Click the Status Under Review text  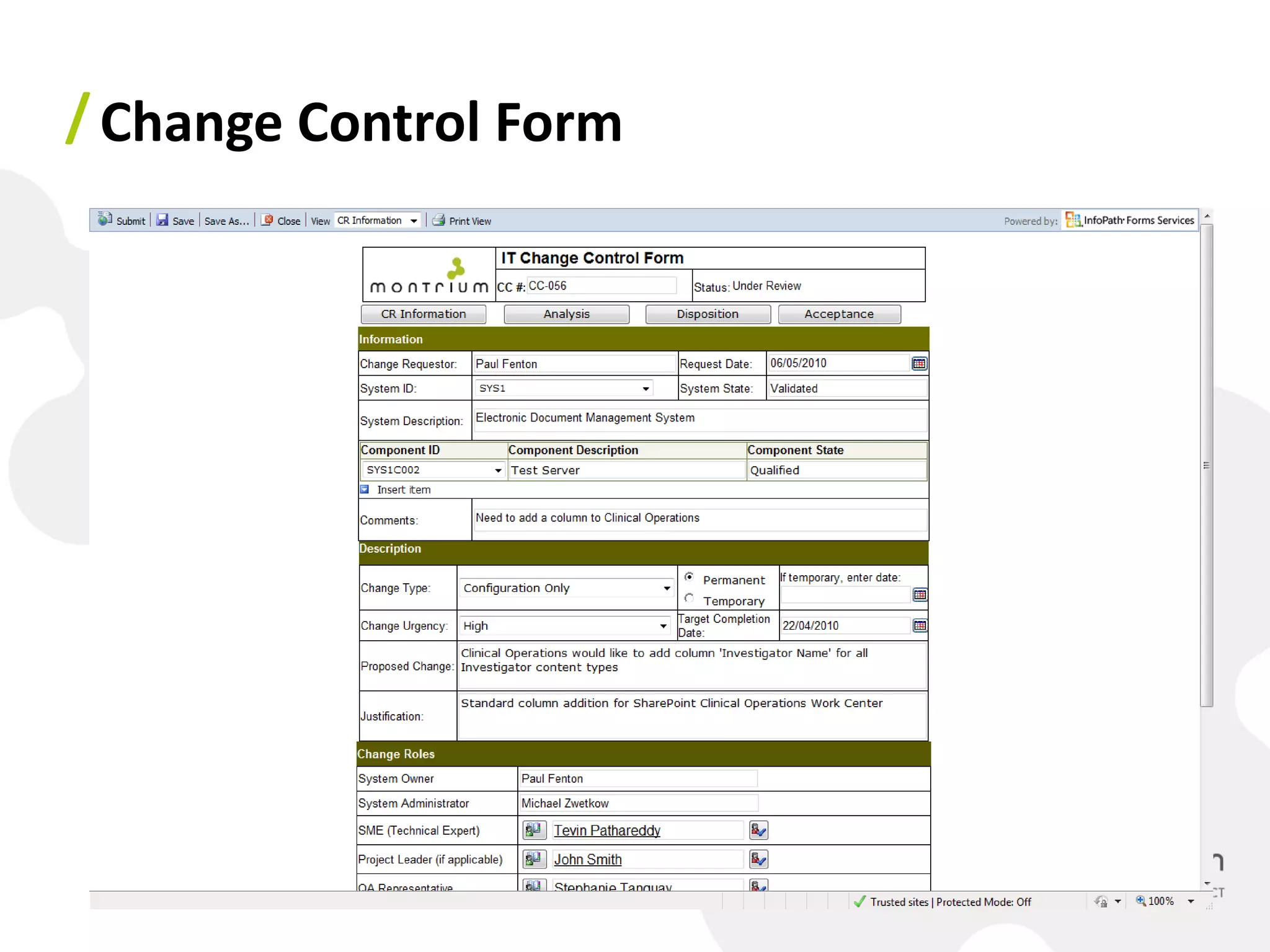[766, 286]
